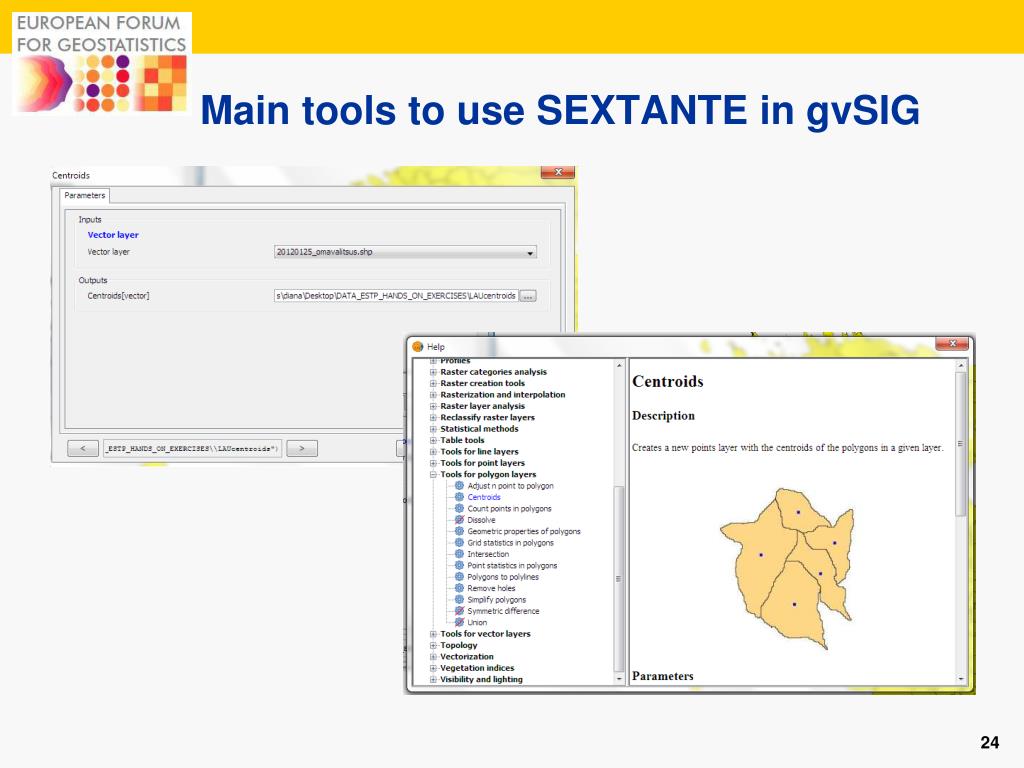Expand the Tools for line layers node
This screenshot has width=1024, height=768.
433,452
